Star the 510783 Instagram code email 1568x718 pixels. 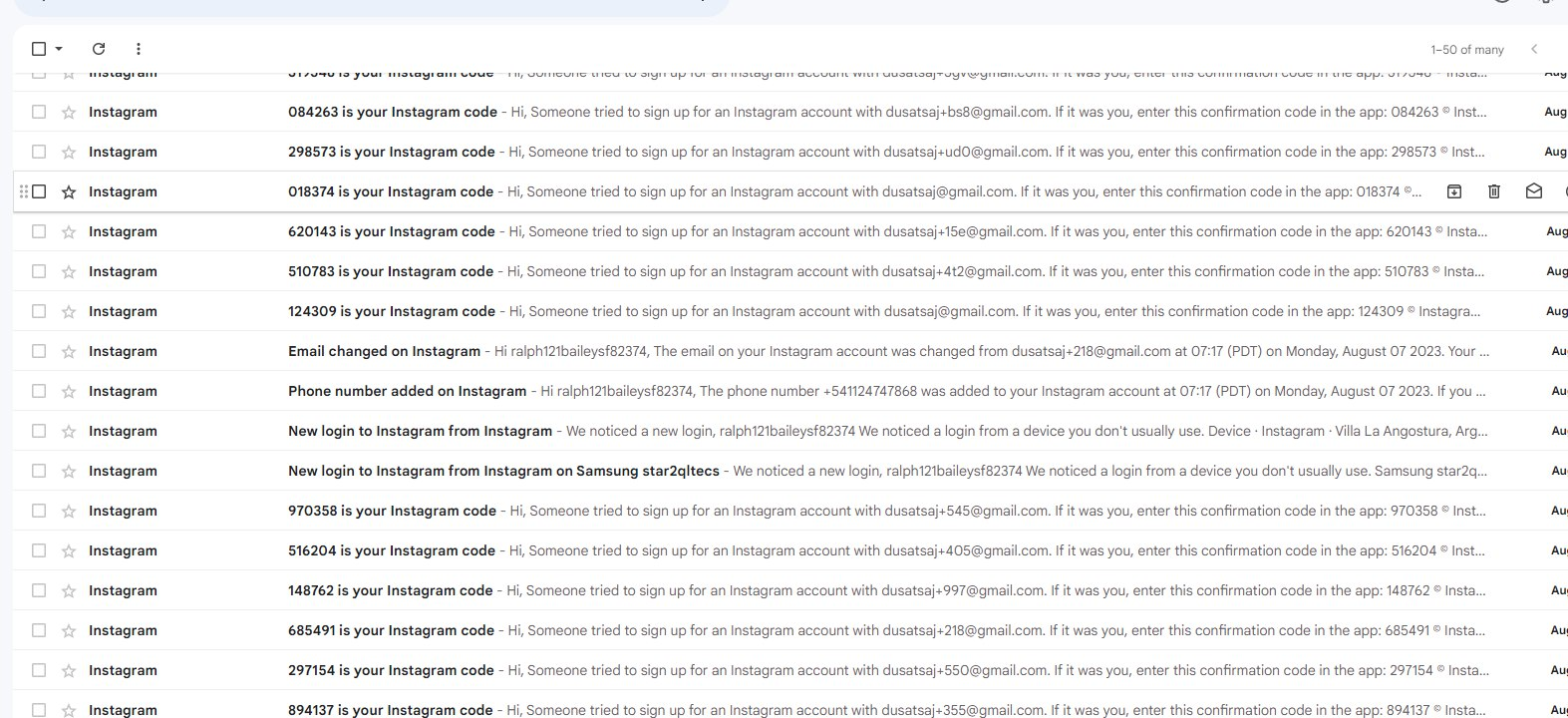pyautogui.click(x=69, y=271)
